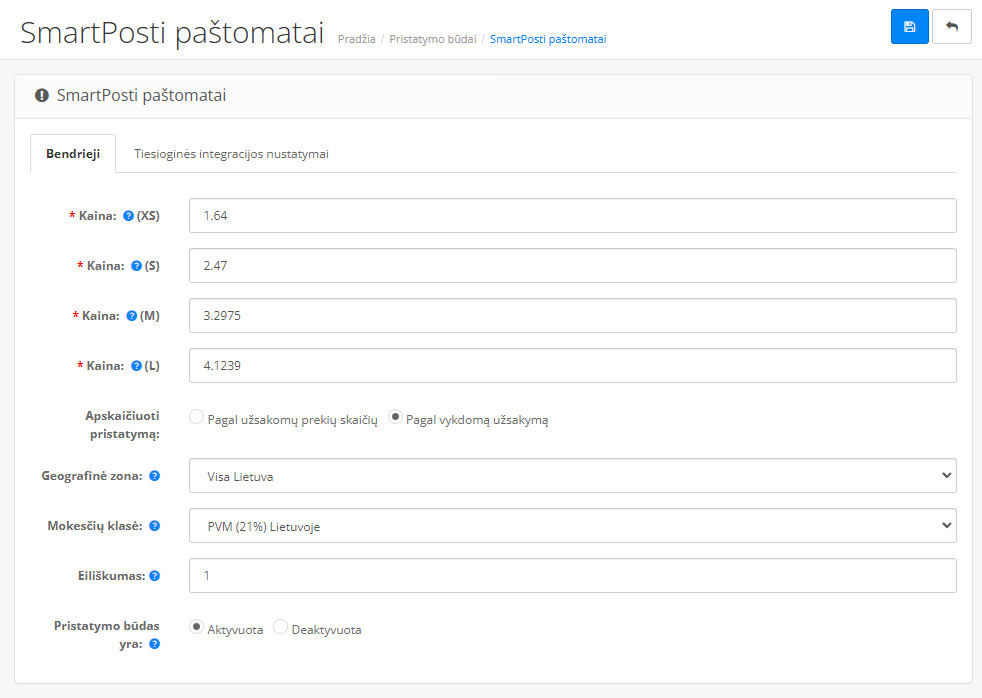
Task: Select 'Pagal vykdomą užsakymą' radio option
Action: click(x=395, y=418)
